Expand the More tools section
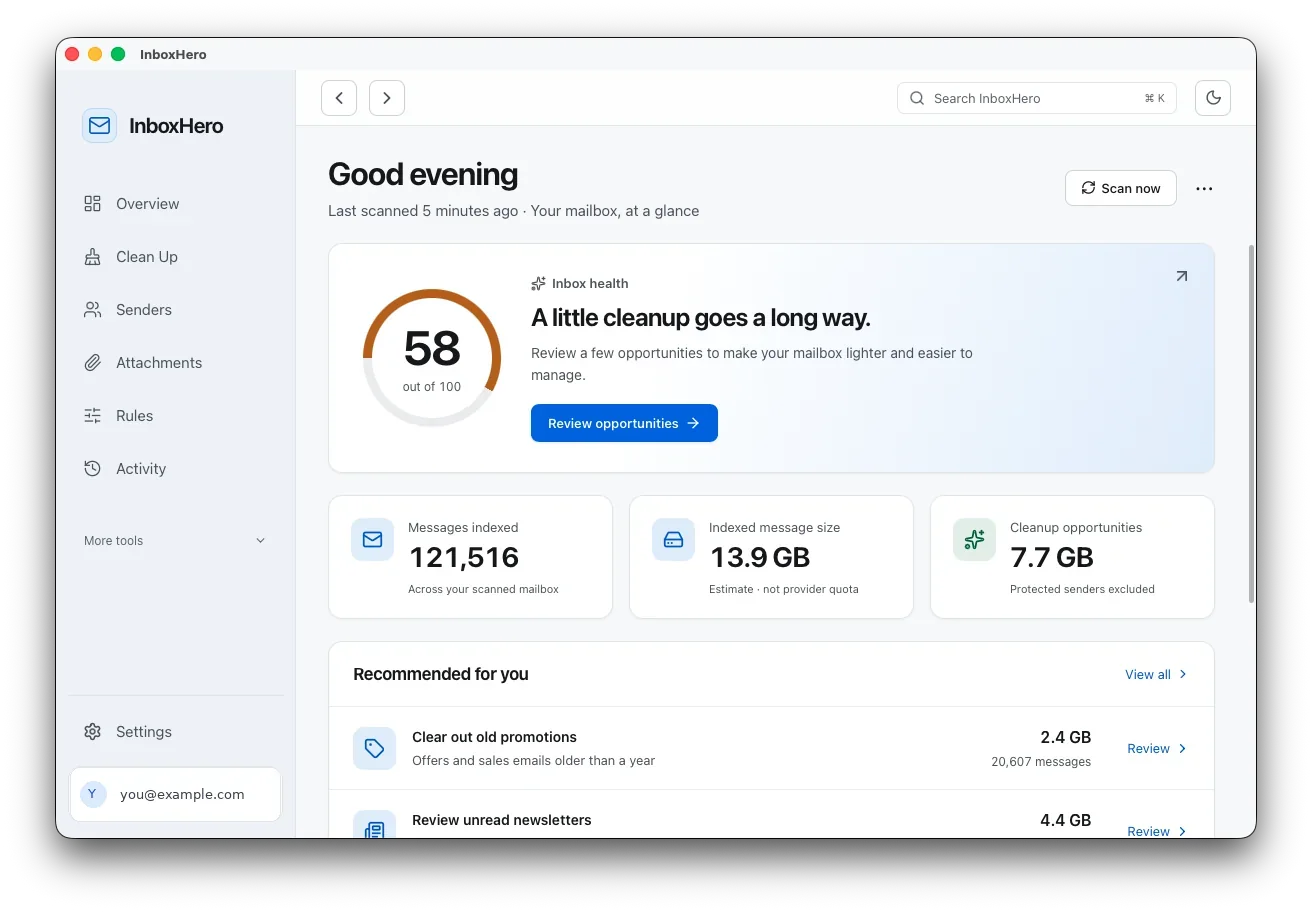Image resolution: width=1312 pixels, height=912 pixels. tap(176, 541)
